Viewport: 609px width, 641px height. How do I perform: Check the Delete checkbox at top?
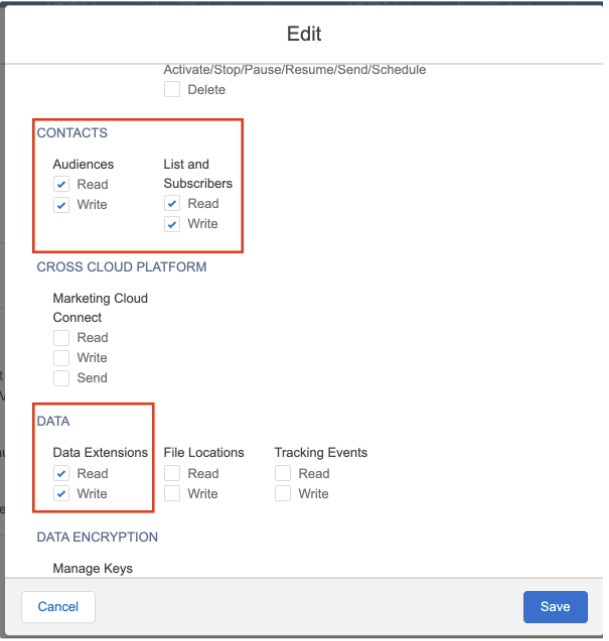click(x=172, y=90)
